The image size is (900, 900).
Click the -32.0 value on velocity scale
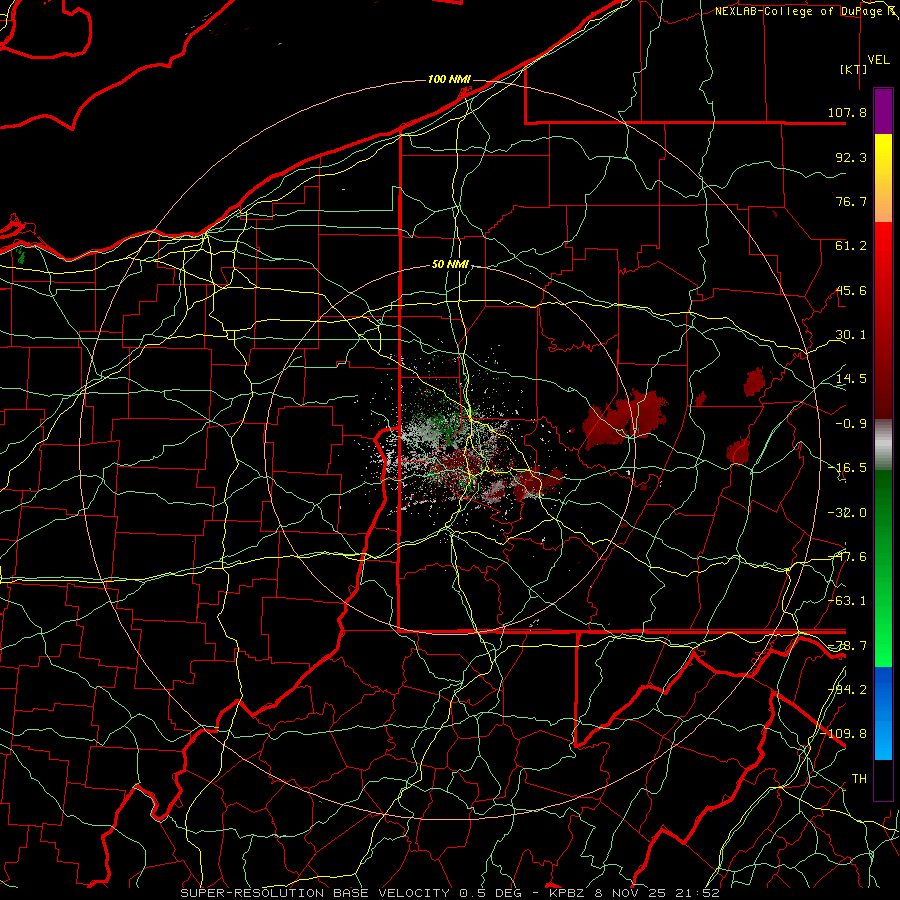(x=847, y=513)
